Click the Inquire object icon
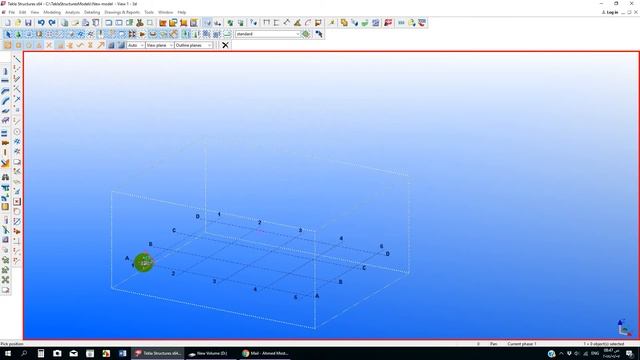Viewport: 640px width, 360px height. pyautogui.click(x=253, y=23)
